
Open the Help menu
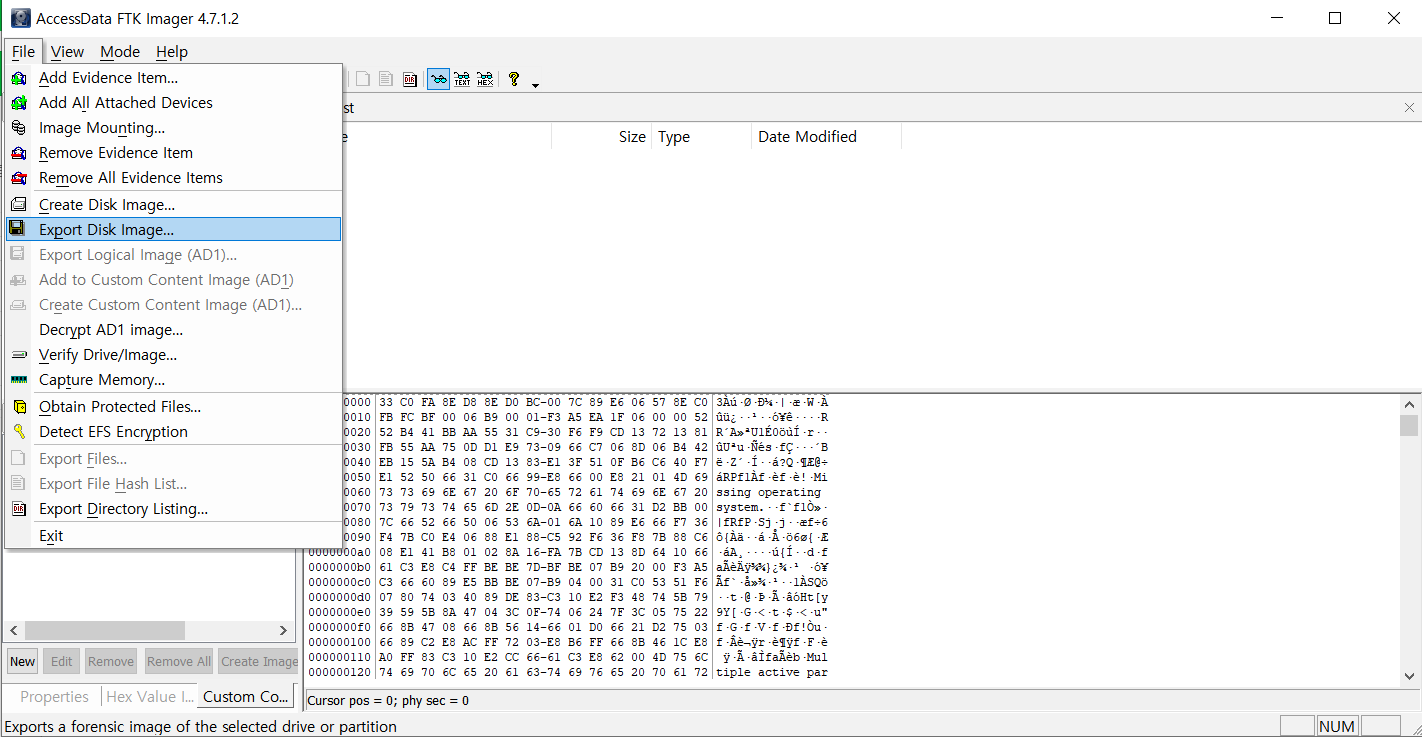click(x=172, y=51)
